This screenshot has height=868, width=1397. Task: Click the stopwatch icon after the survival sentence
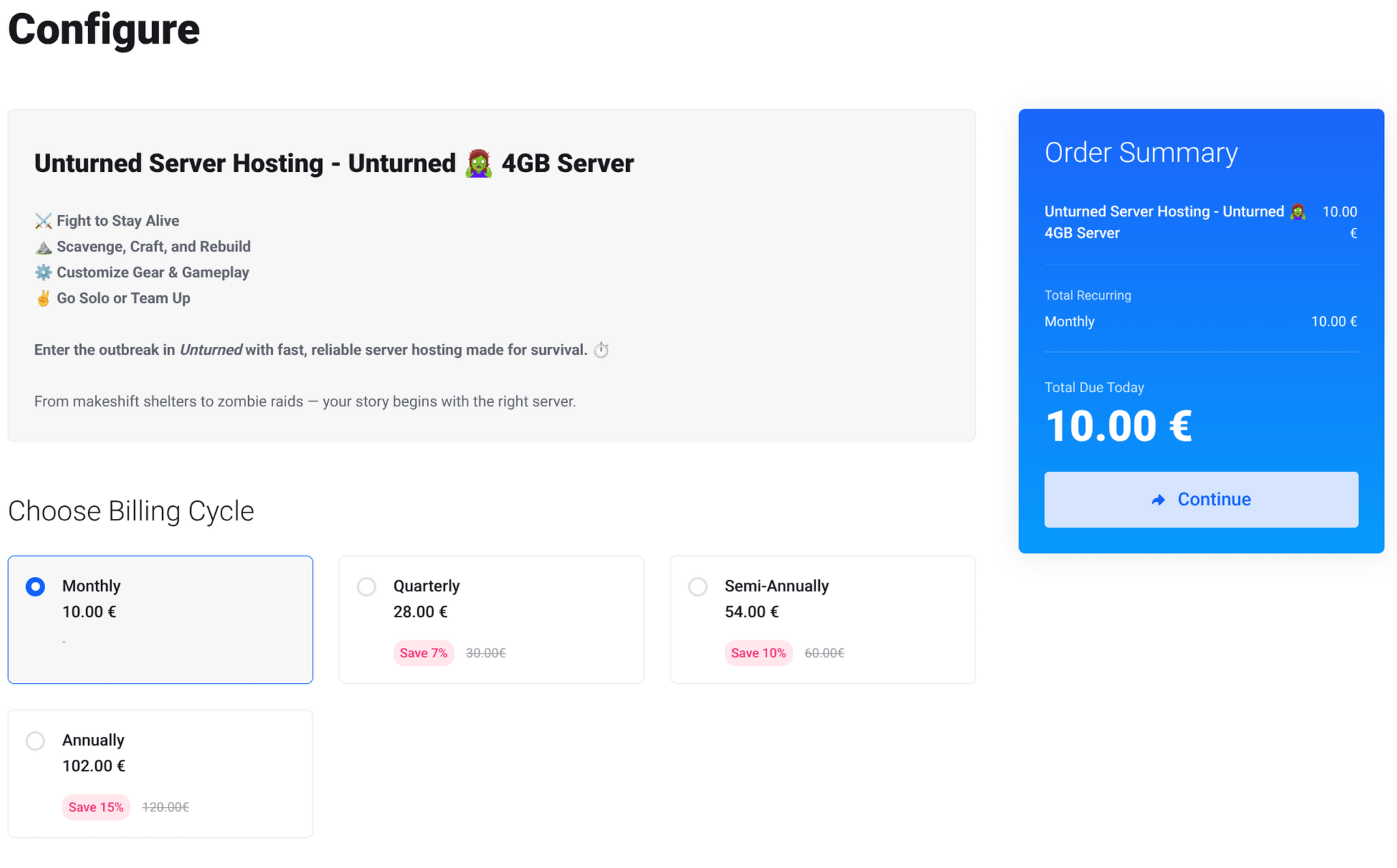(601, 350)
